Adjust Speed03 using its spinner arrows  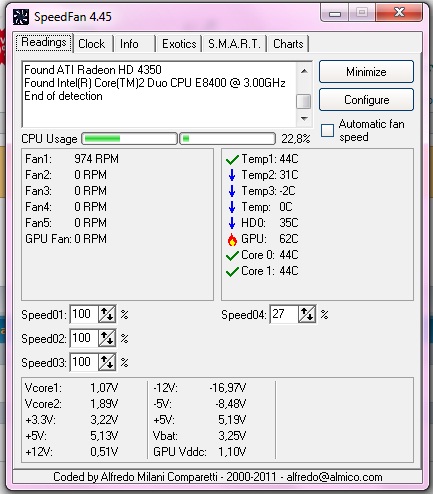[x=107, y=362]
